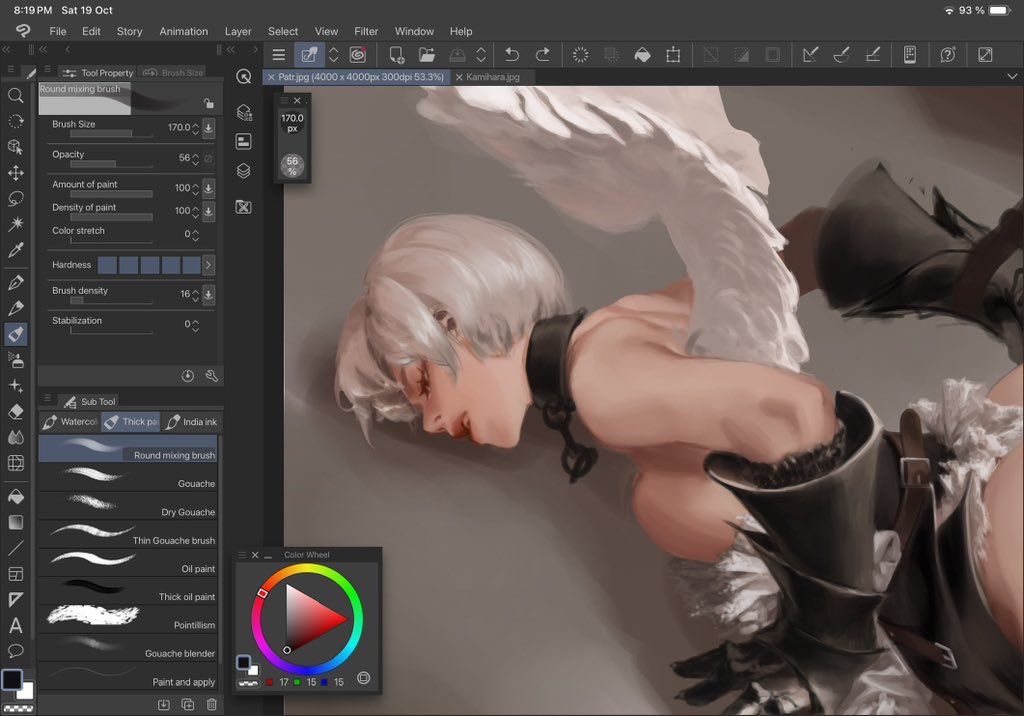Select the Gouache blender brush
The height and width of the screenshot is (716, 1024).
coord(128,647)
